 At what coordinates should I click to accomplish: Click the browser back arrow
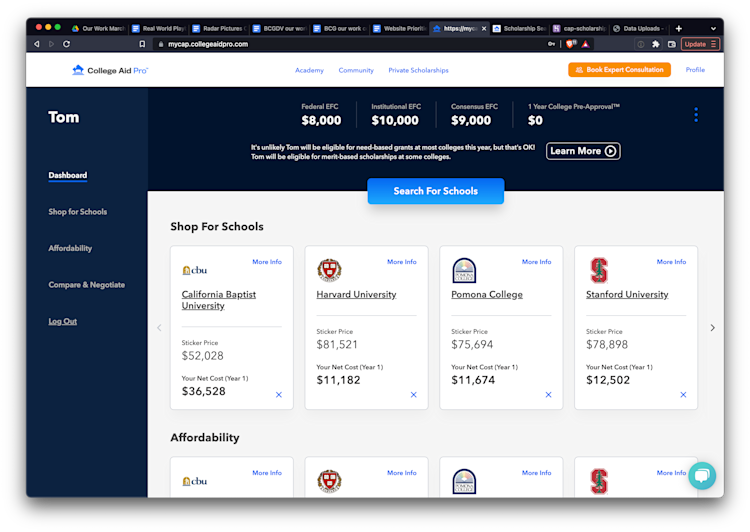37,44
